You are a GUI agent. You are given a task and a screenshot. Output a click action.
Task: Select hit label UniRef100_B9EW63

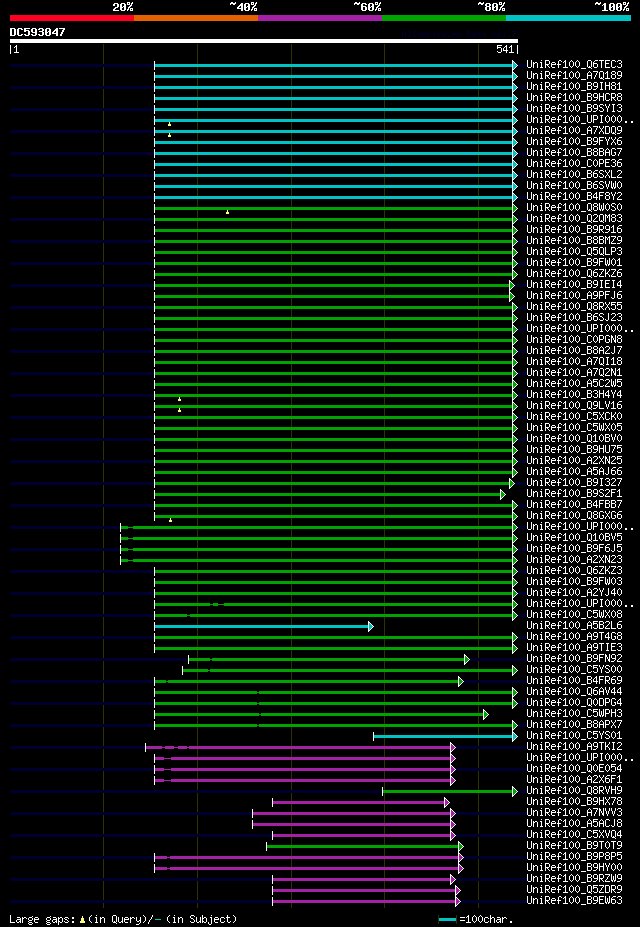click(574, 902)
